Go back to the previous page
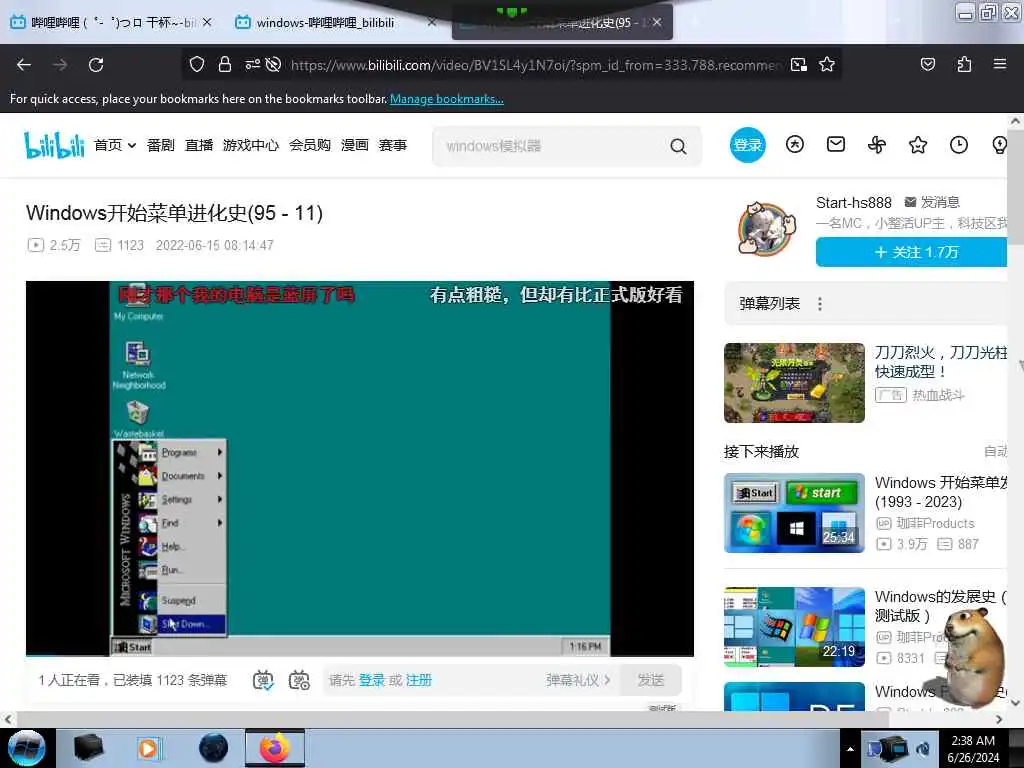The width and height of the screenshot is (1024, 768). click(24, 65)
